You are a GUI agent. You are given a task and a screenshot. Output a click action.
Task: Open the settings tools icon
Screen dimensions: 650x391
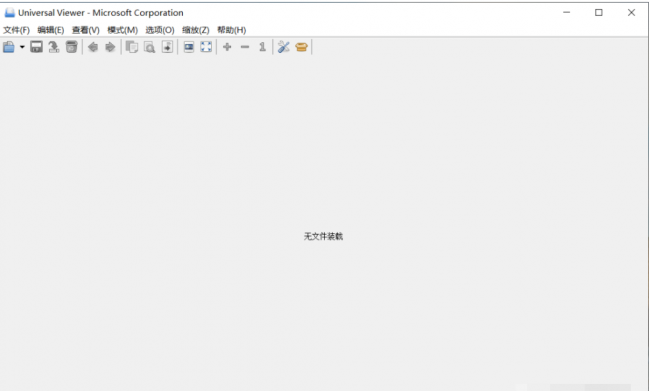[284, 47]
